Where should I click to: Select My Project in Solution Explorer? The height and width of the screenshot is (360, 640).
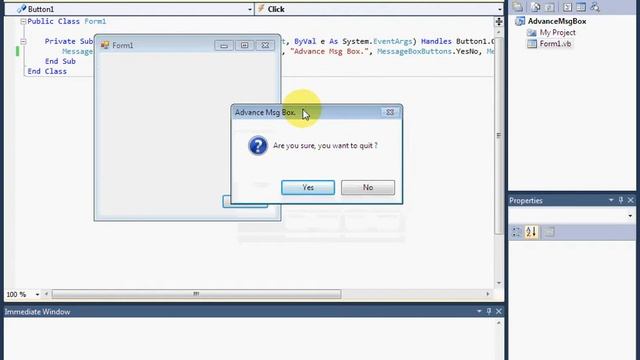point(557,33)
